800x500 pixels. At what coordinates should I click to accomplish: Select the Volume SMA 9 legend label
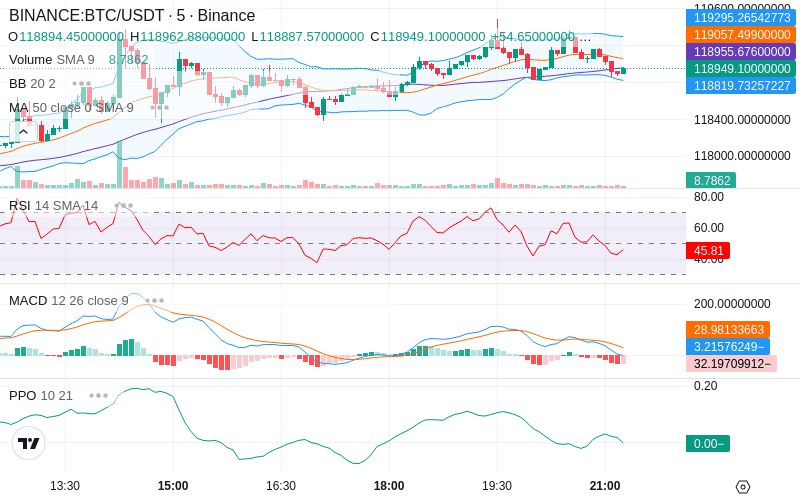click(x=52, y=60)
